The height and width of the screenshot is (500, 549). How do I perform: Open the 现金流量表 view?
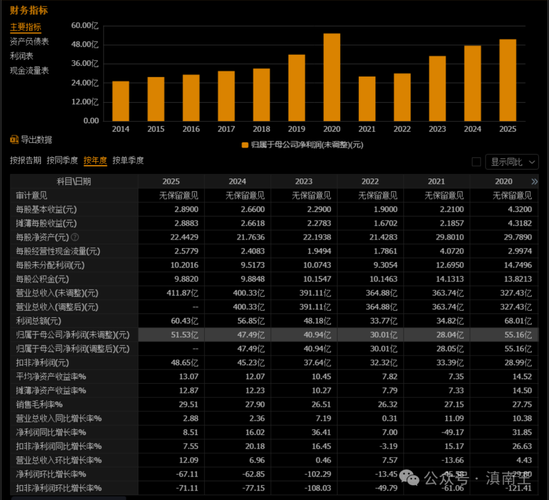click(29, 71)
